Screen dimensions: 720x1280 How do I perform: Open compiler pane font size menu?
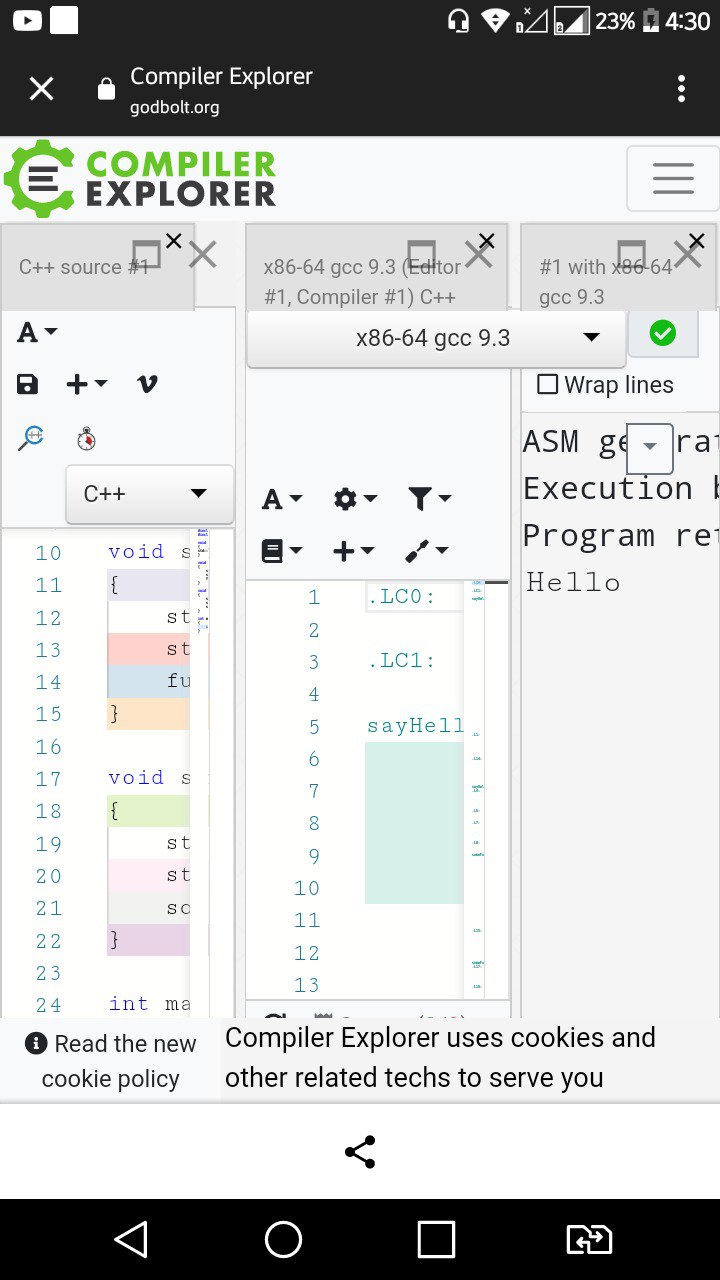(282, 499)
